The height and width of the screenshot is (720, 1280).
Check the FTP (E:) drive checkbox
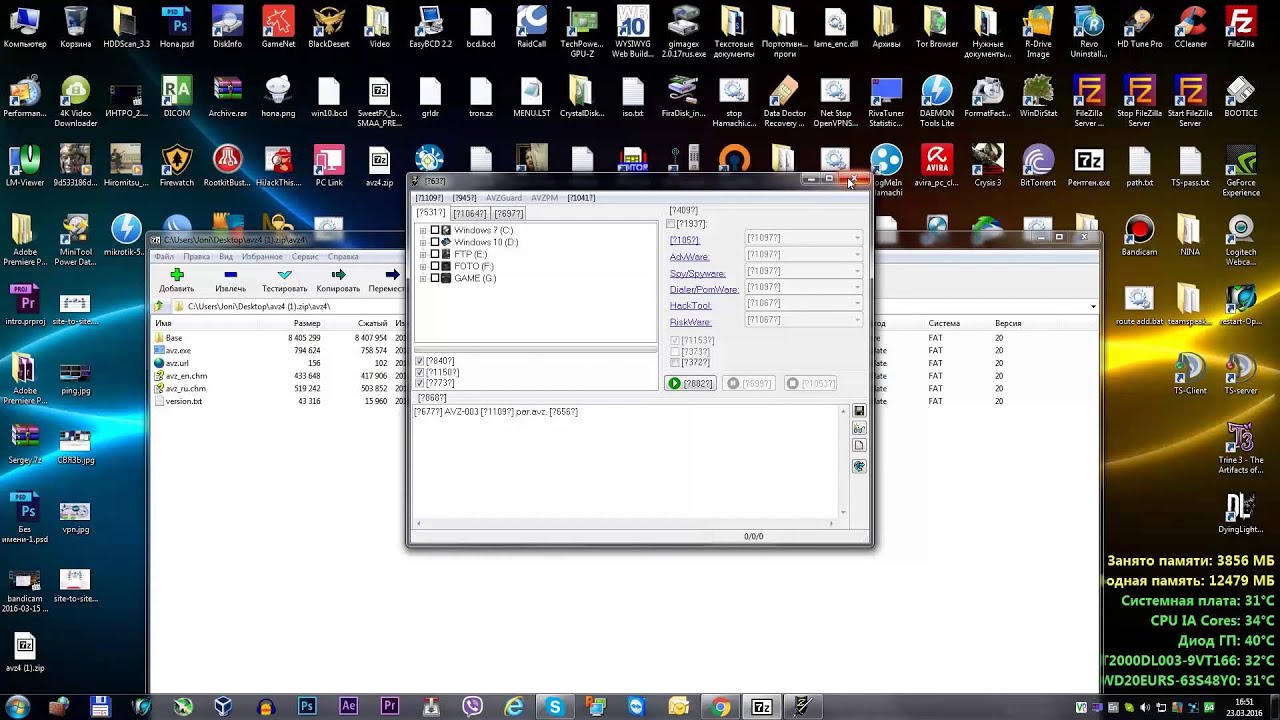pyautogui.click(x=435, y=254)
